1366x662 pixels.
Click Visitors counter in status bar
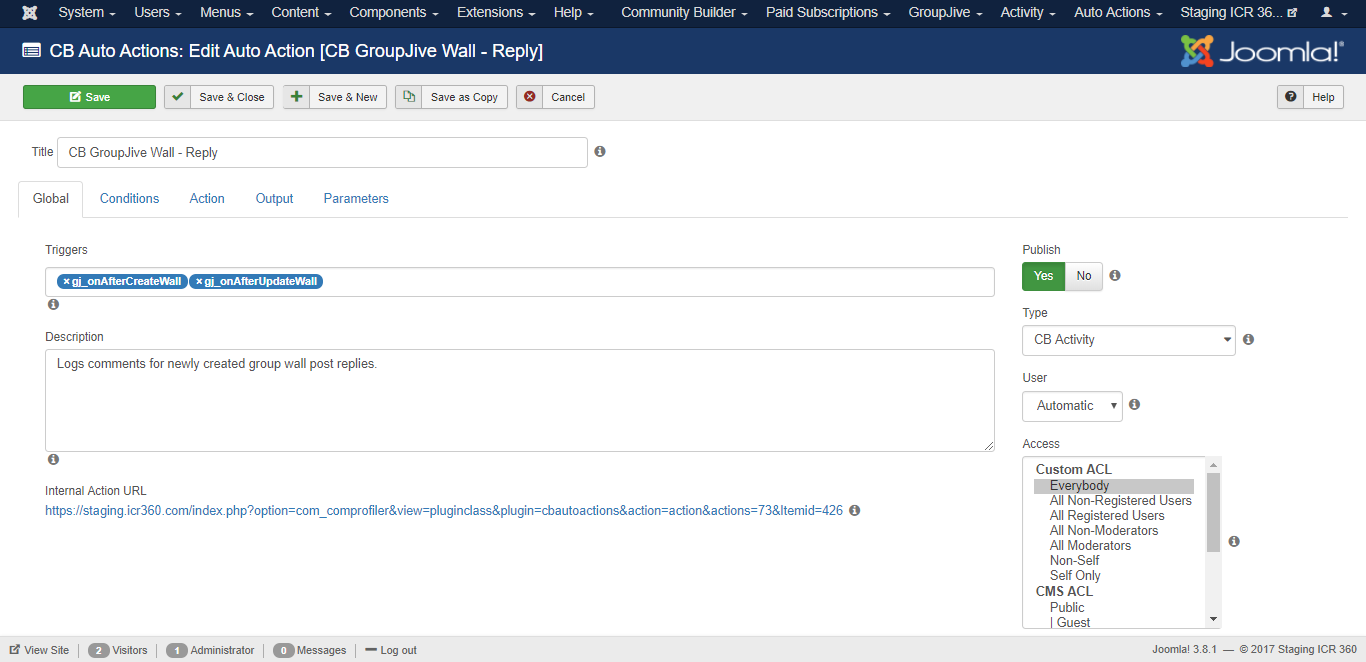pos(118,650)
